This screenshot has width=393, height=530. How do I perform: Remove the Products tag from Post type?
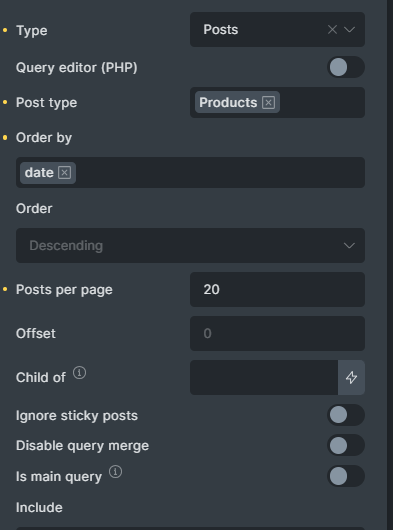click(269, 102)
